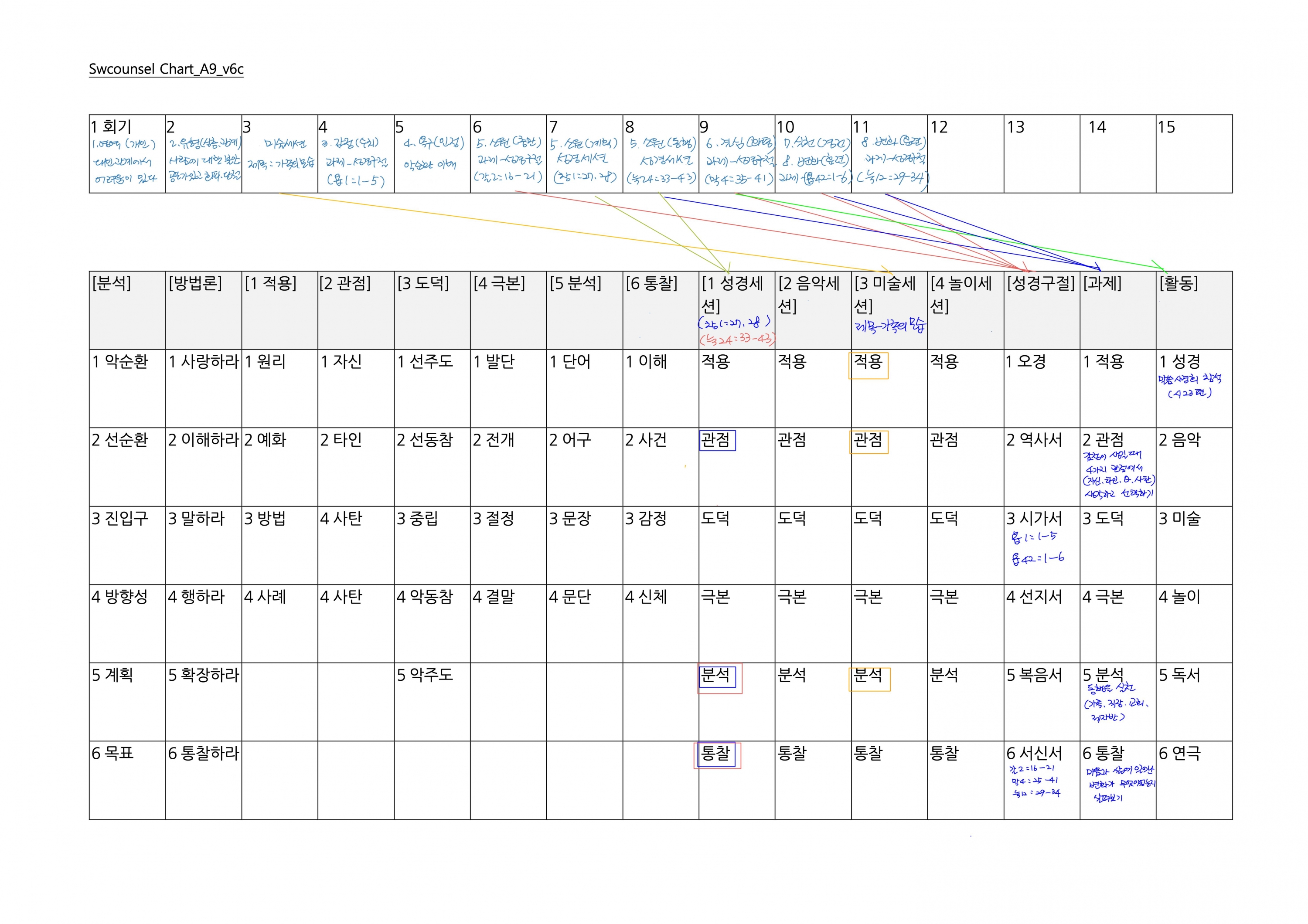Click the [성경구절] column header

coord(1040,283)
